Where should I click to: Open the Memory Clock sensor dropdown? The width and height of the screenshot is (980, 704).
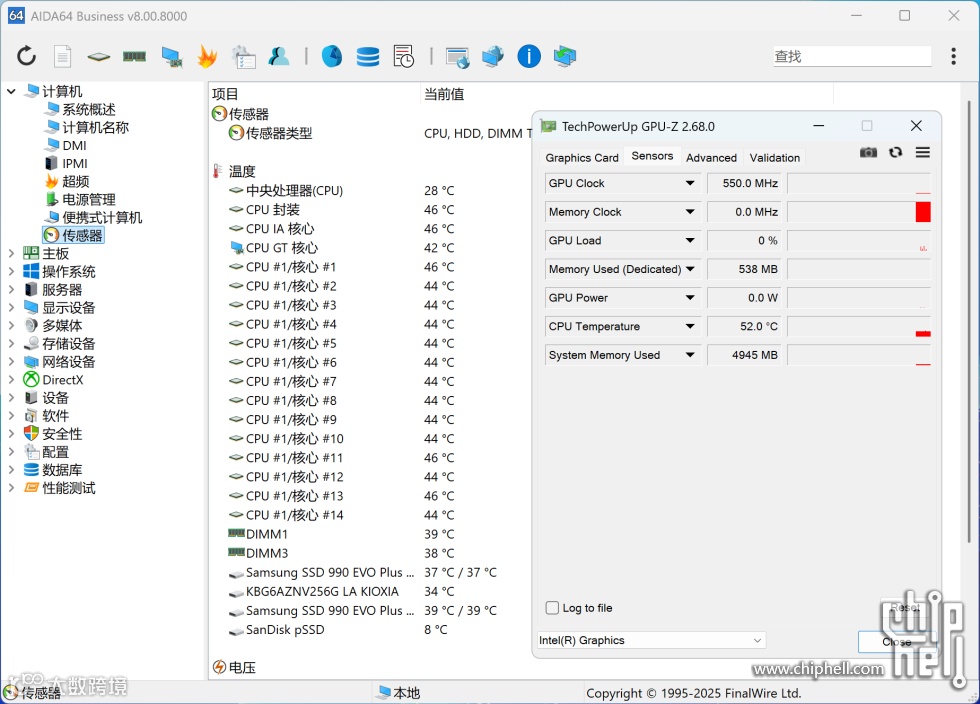pos(690,212)
